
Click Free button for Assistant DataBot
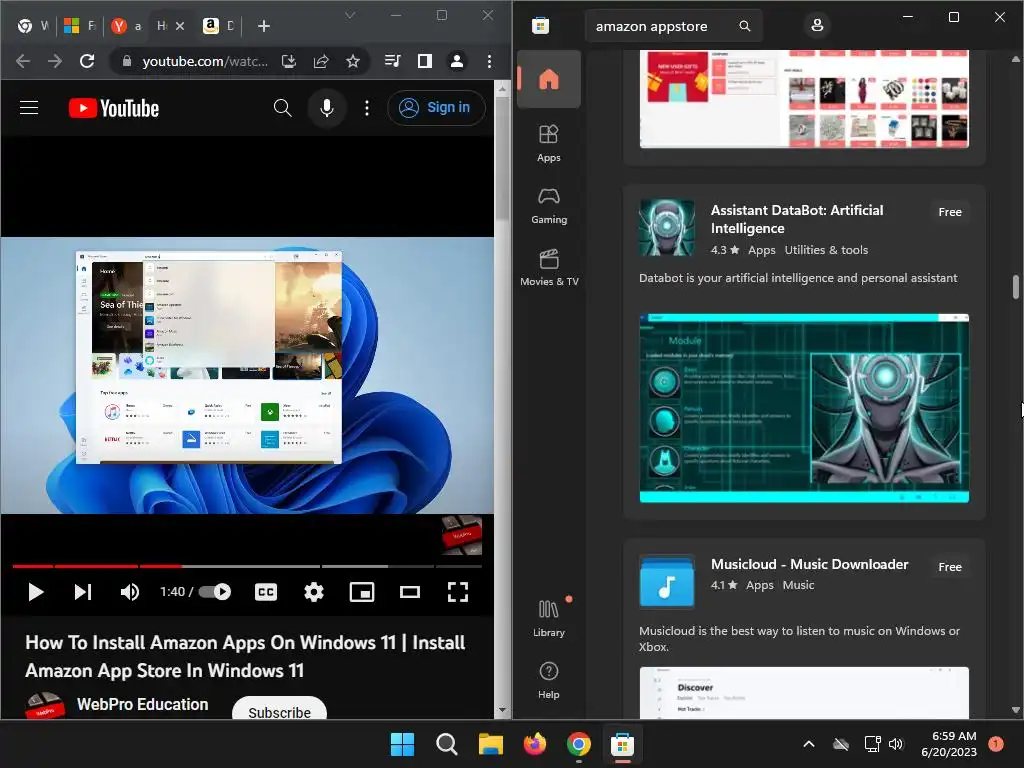(950, 212)
